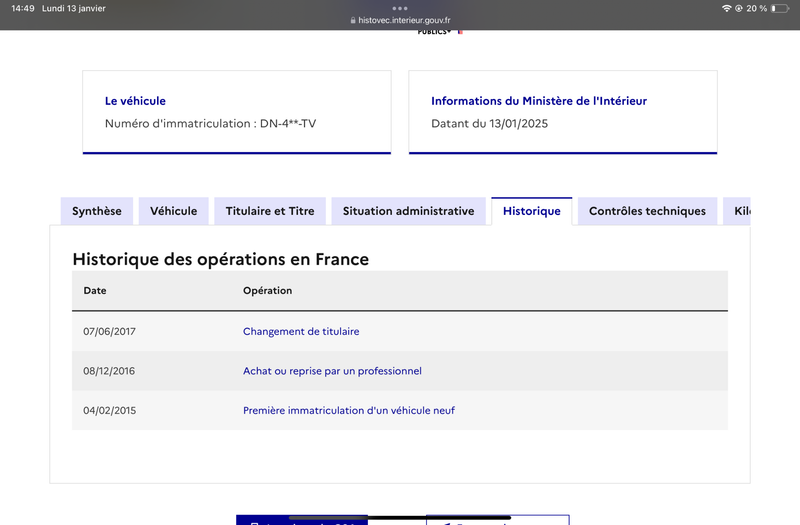Click Première immatriculation d'un véhicule neuf
Viewport: 800px width, 525px height.
348,411
